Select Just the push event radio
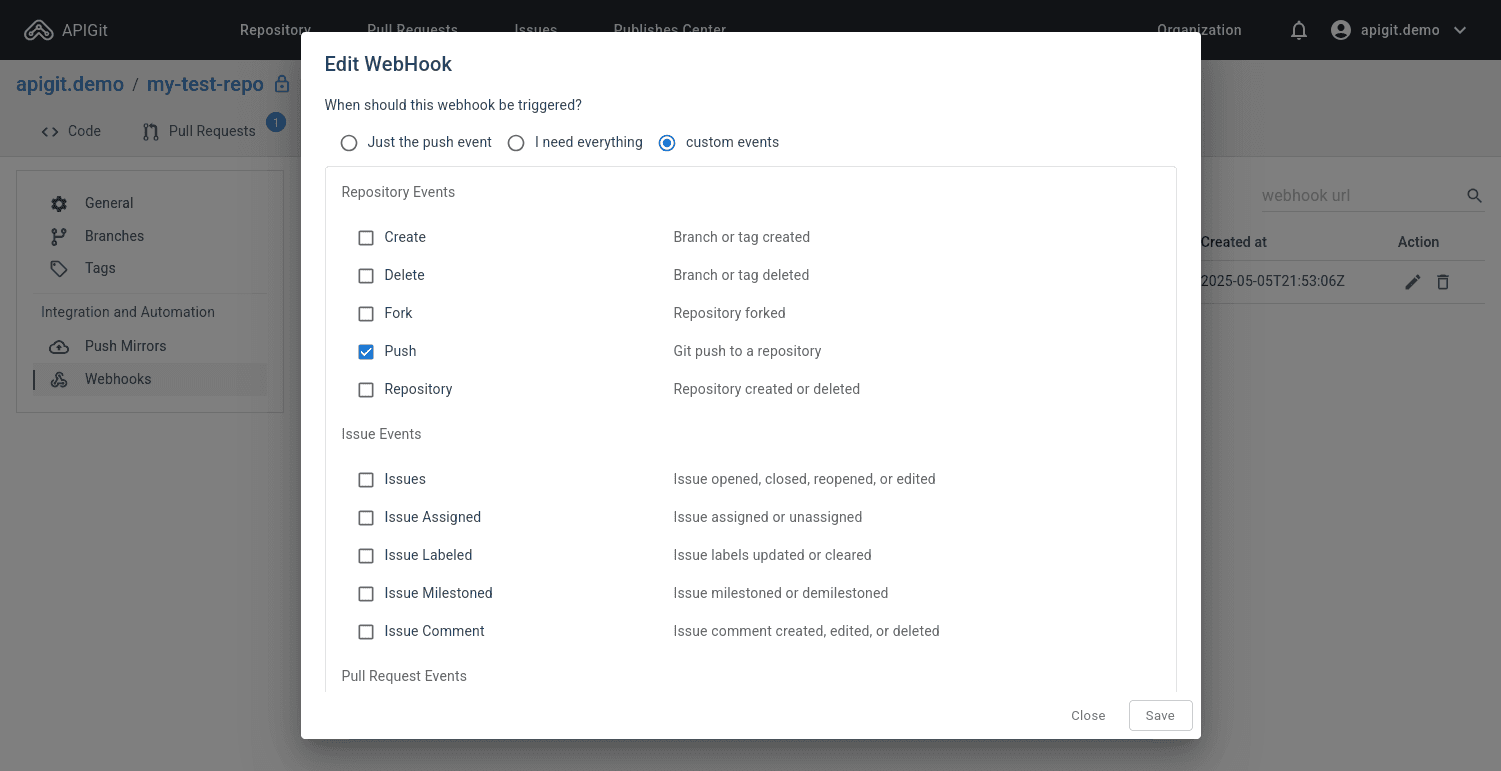 point(349,143)
